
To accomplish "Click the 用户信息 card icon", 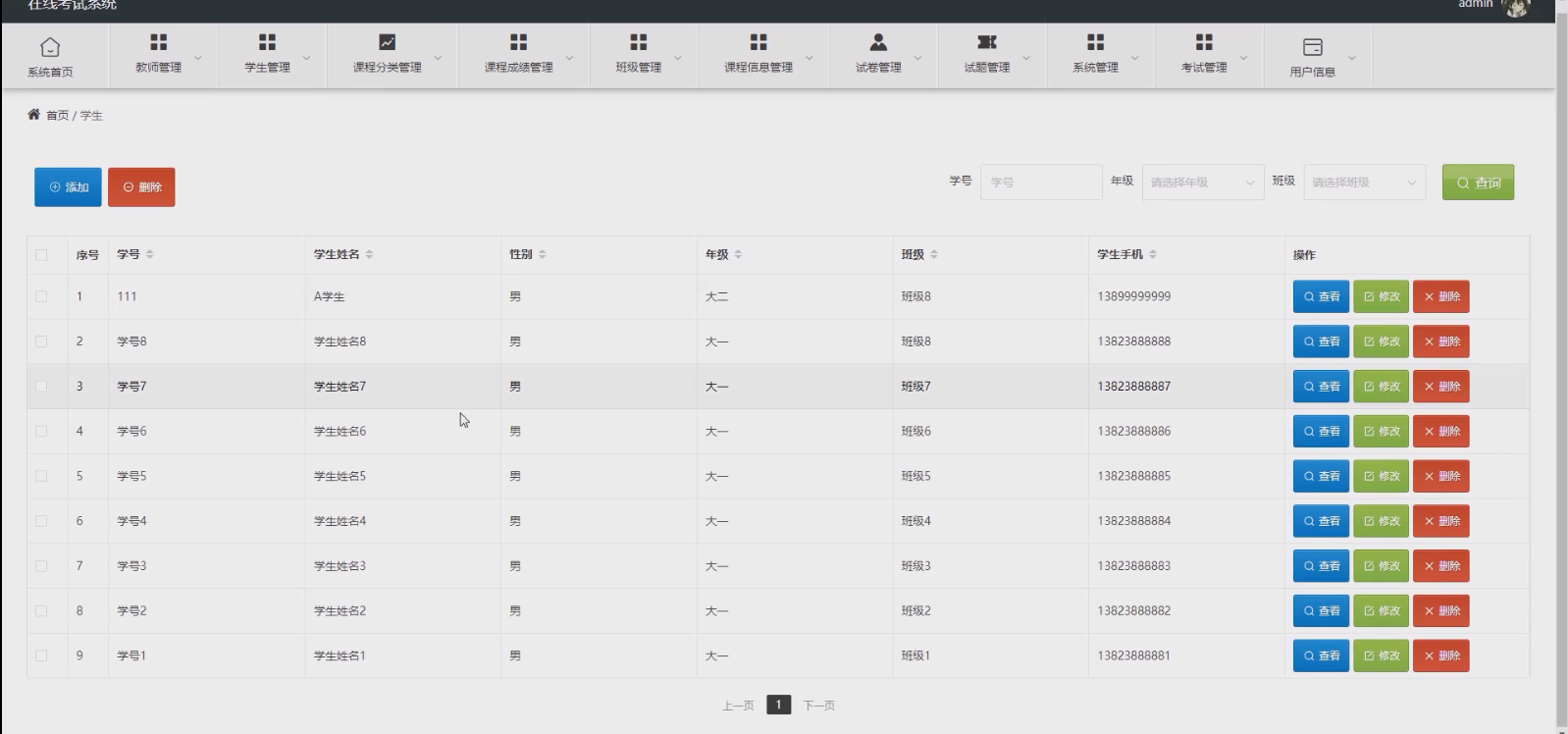I will (x=1313, y=47).
